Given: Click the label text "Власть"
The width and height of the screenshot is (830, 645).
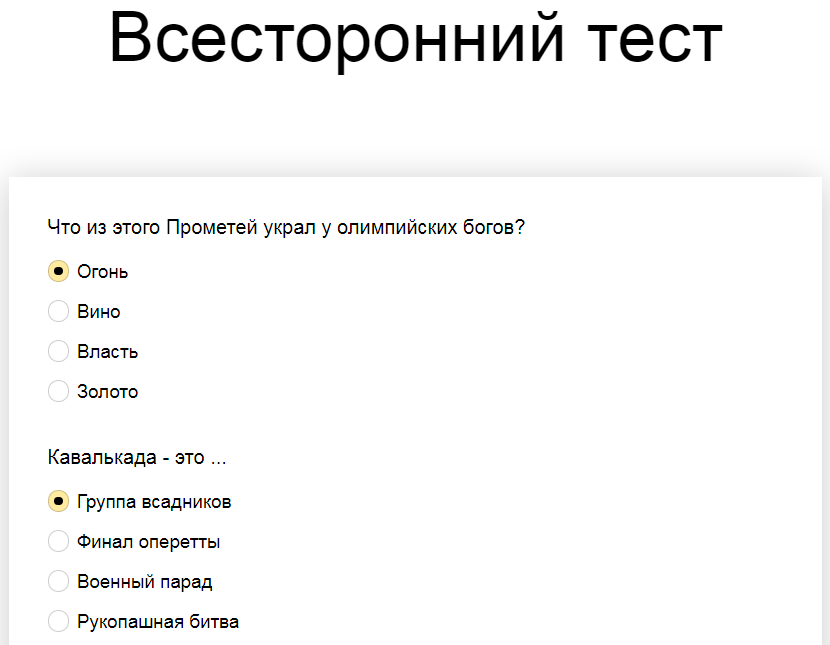Looking at the screenshot, I should (x=107, y=350).
